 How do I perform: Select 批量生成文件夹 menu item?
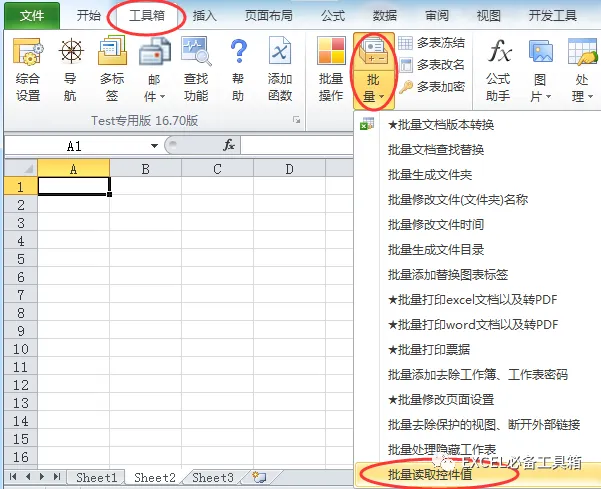(478, 175)
